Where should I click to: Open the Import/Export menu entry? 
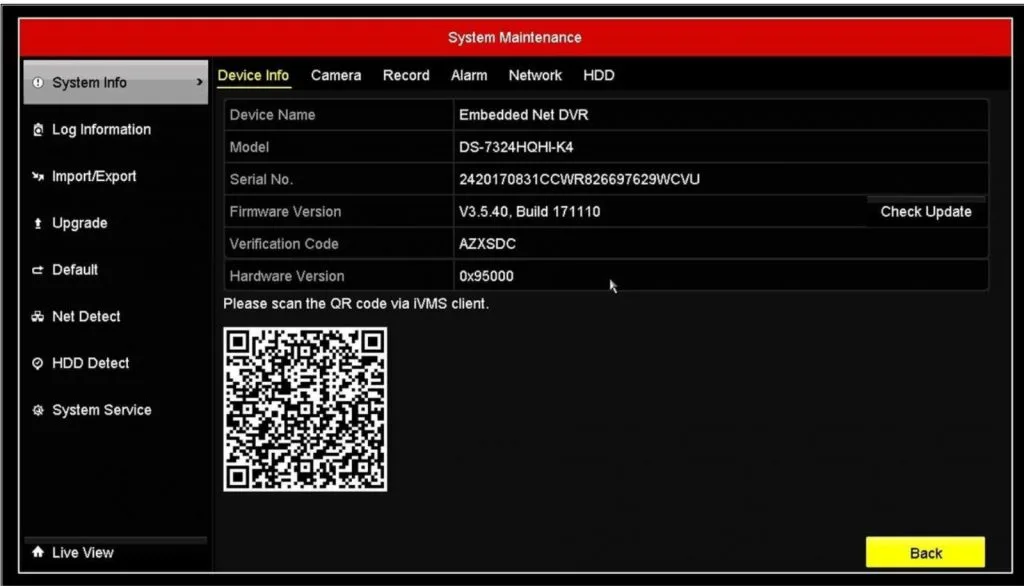point(94,176)
